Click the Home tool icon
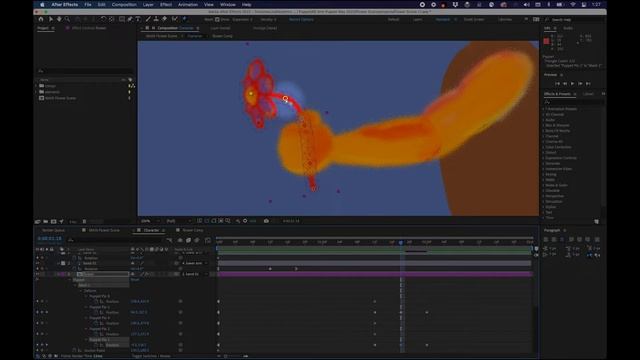Image resolution: width=640 pixels, height=360 pixels. coord(41,19)
